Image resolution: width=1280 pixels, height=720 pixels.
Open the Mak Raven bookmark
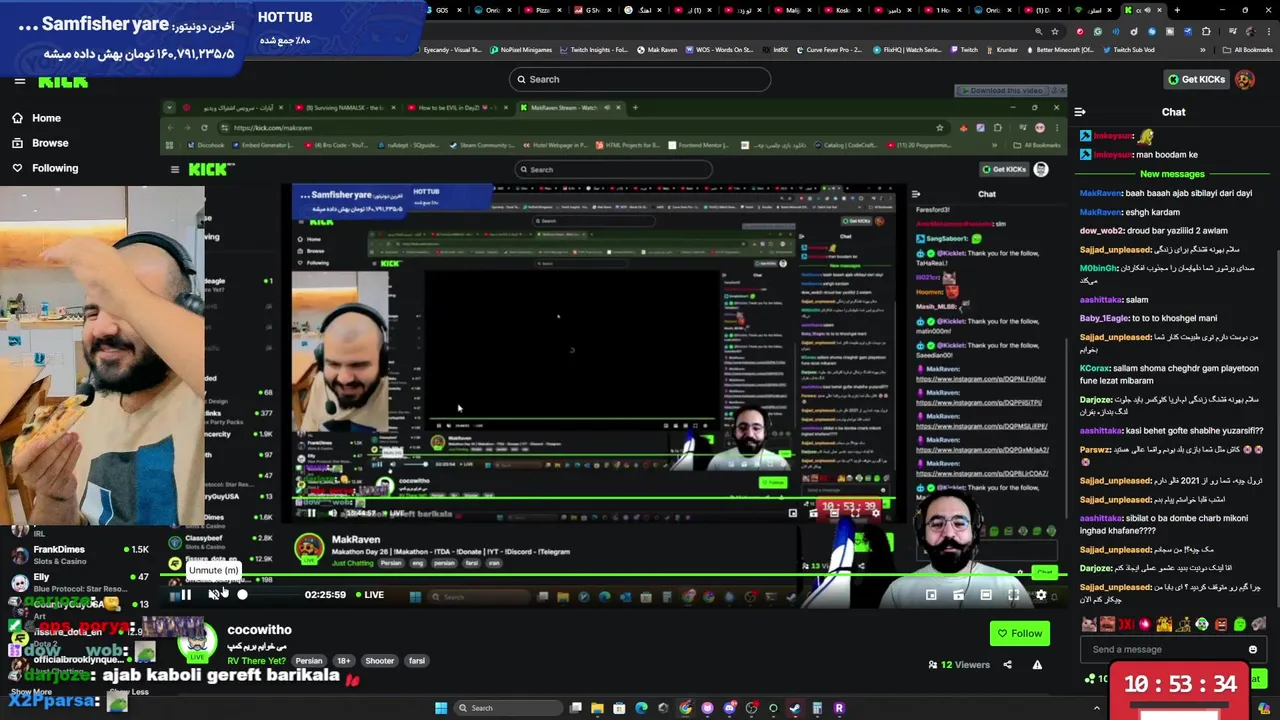655,50
